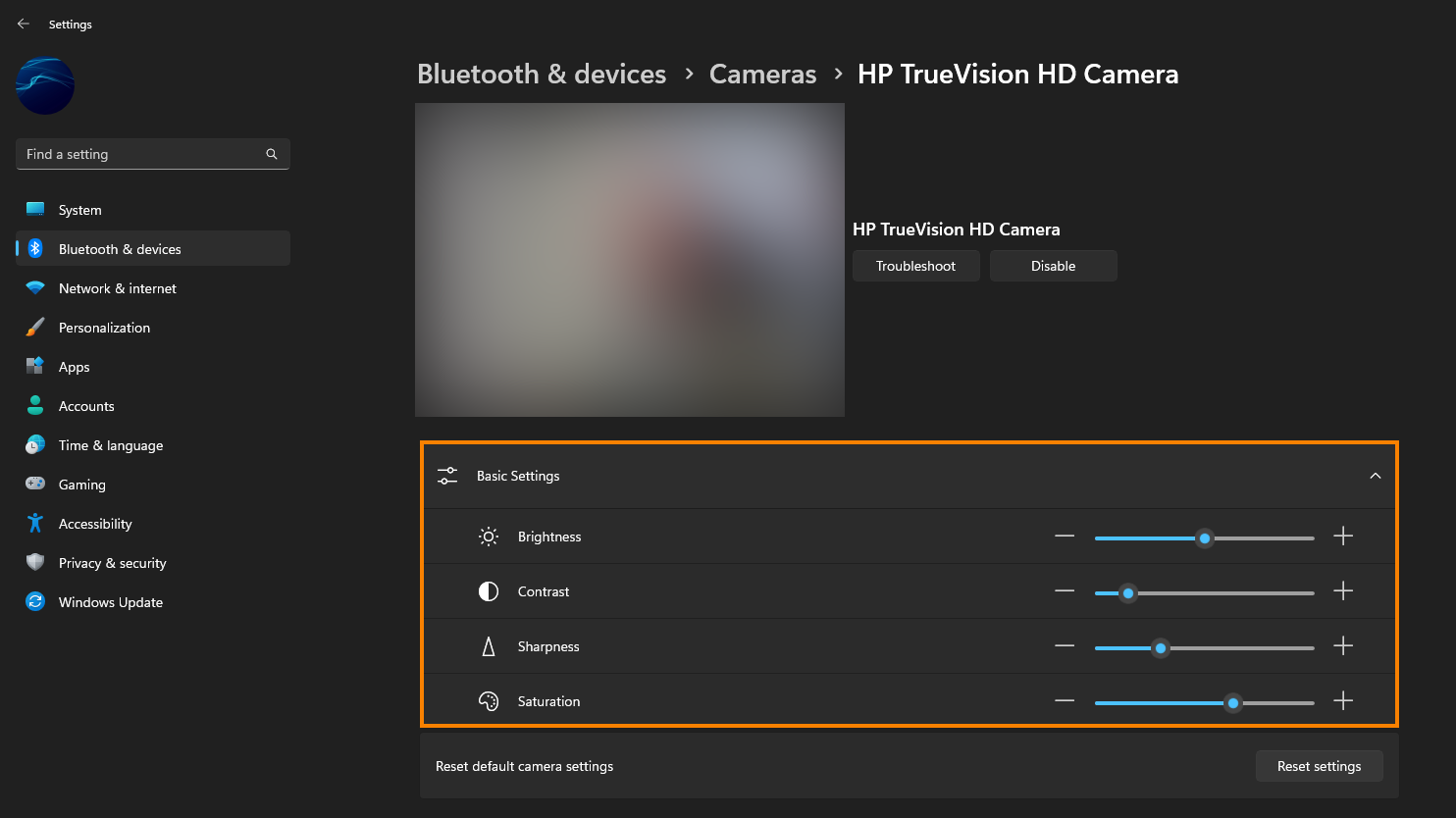Click the search magnifier icon

[x=272, y=154]
